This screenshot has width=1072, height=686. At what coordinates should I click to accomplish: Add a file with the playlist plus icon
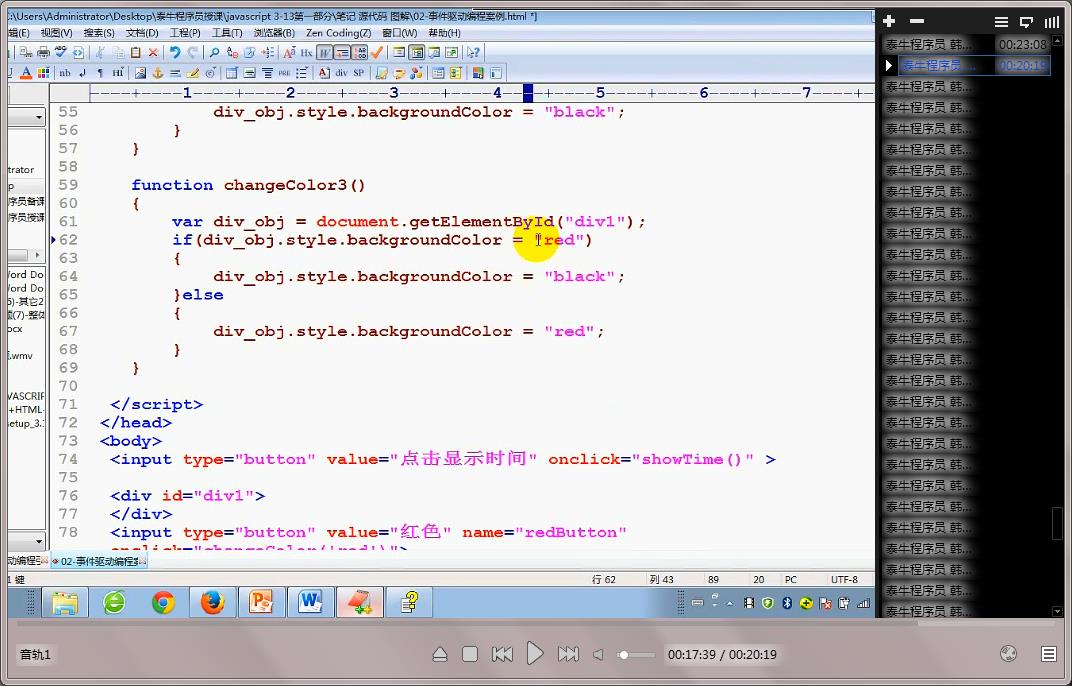tap(889, 21)
